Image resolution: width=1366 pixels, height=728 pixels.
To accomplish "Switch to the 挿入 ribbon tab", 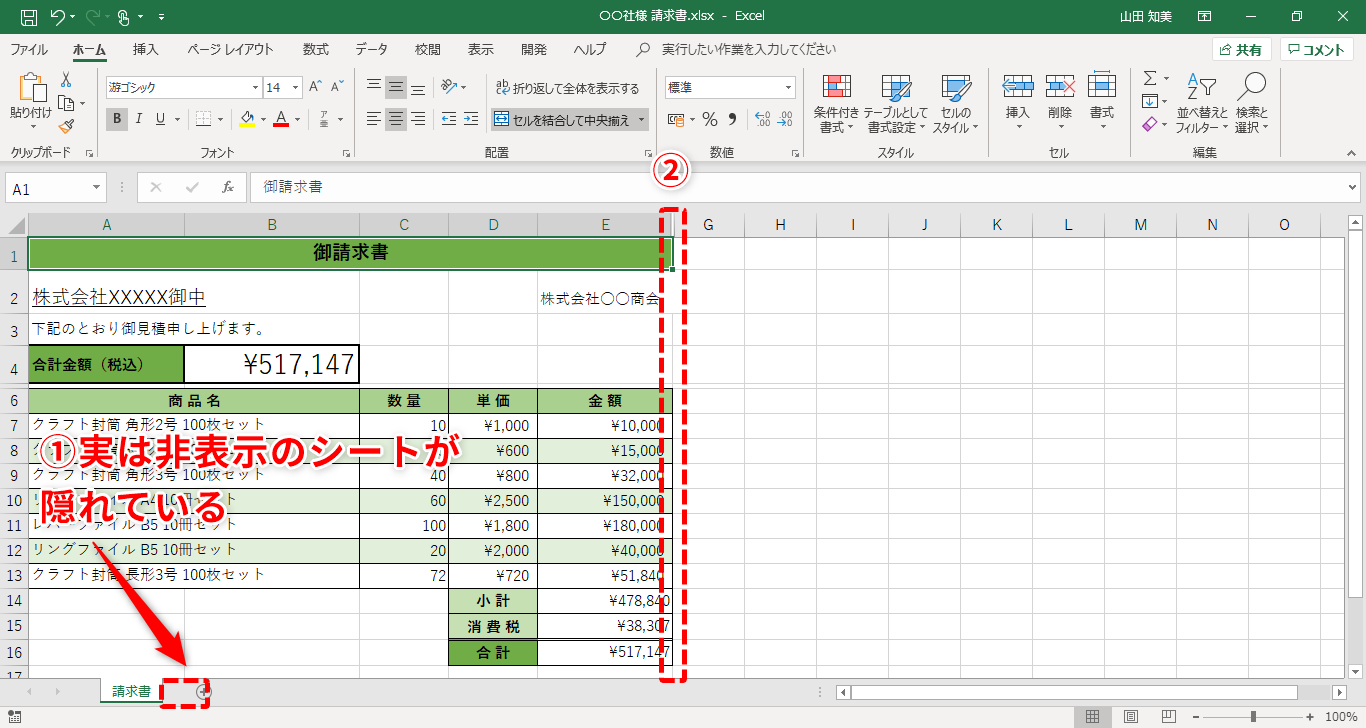I will [146, 49].
